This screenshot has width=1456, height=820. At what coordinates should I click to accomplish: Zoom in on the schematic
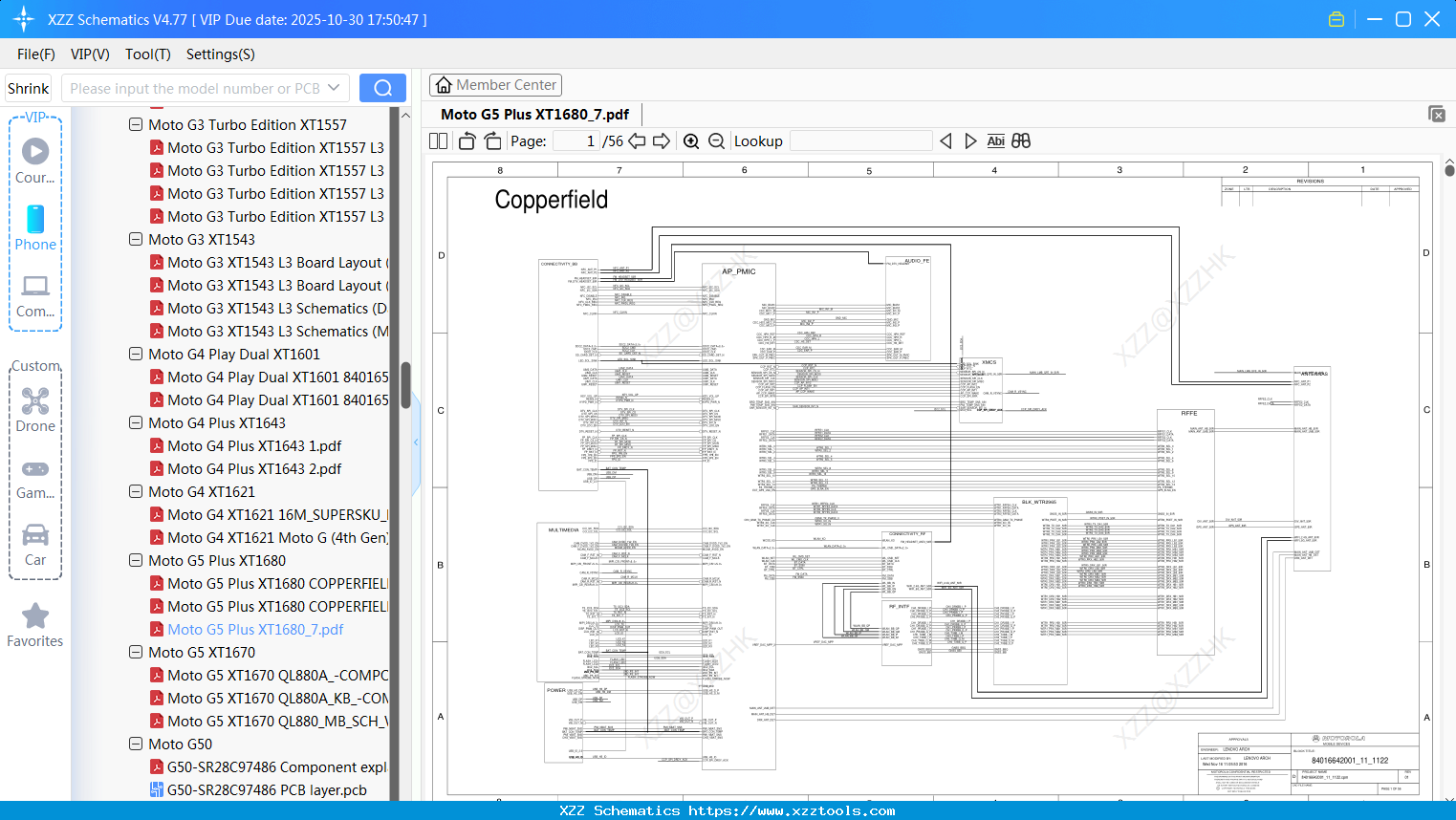pyautogui.click(x=691, y=141)
